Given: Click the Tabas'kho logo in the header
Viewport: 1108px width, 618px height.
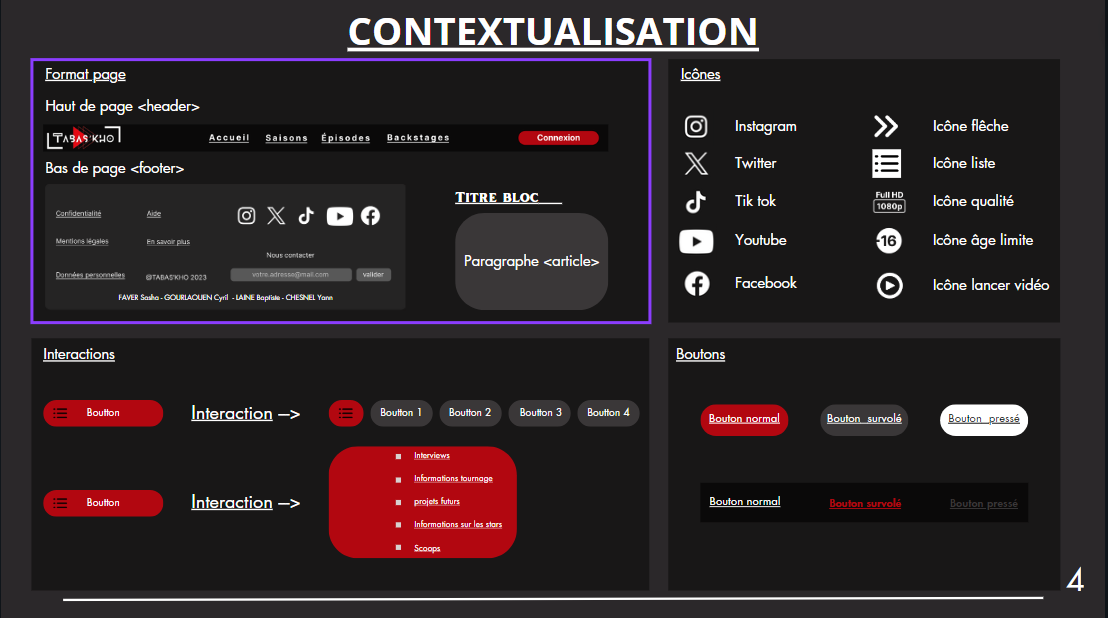Looking at the screenshot, I should tap(83, 138).
